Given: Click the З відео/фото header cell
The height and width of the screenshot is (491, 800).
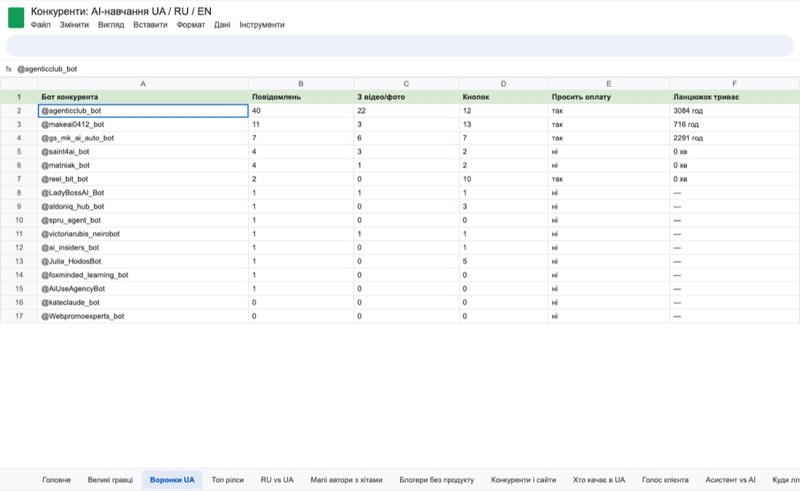Looking at the screenshot, I should [x=406, y=97].
